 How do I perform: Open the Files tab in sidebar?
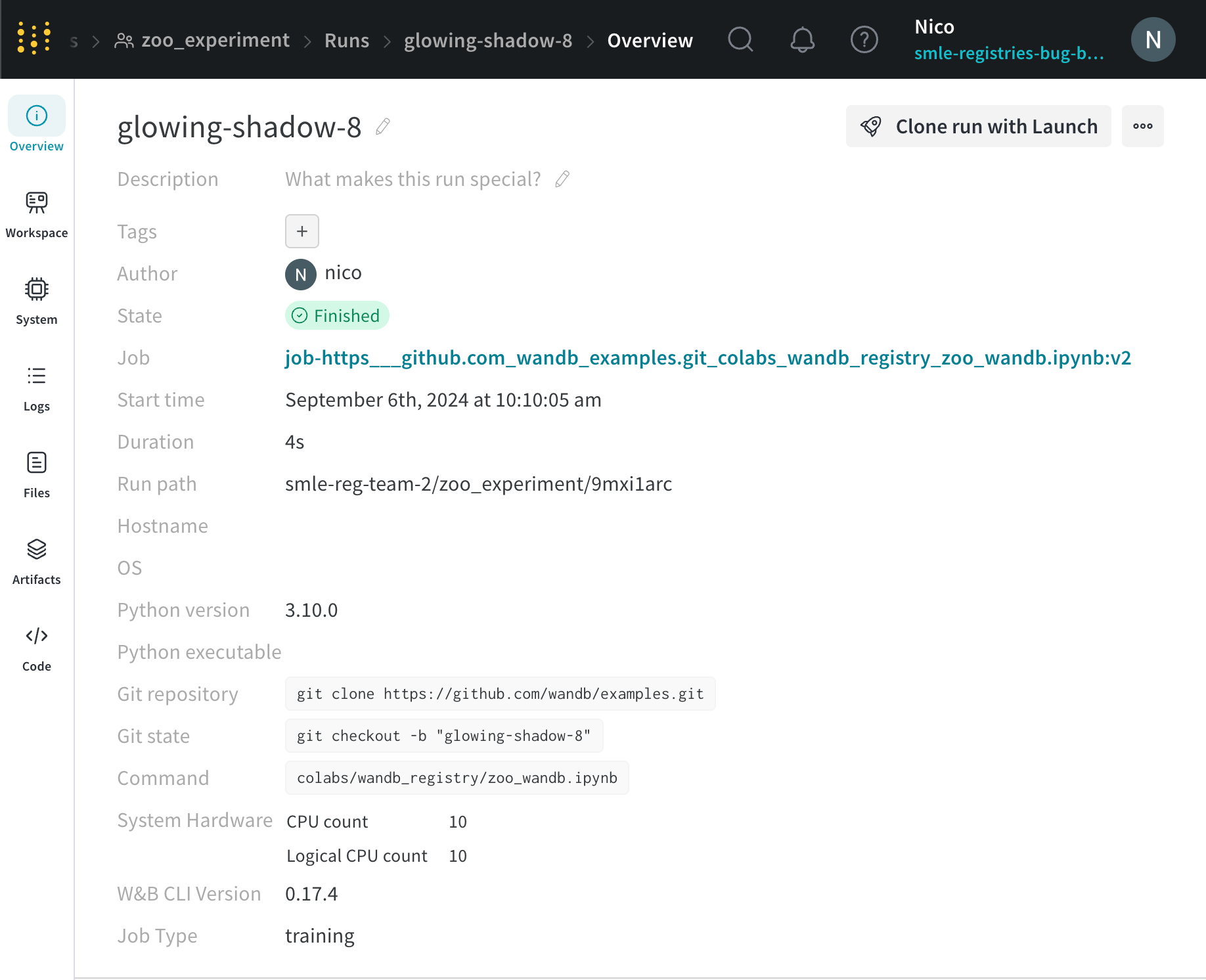click(37, 474)
